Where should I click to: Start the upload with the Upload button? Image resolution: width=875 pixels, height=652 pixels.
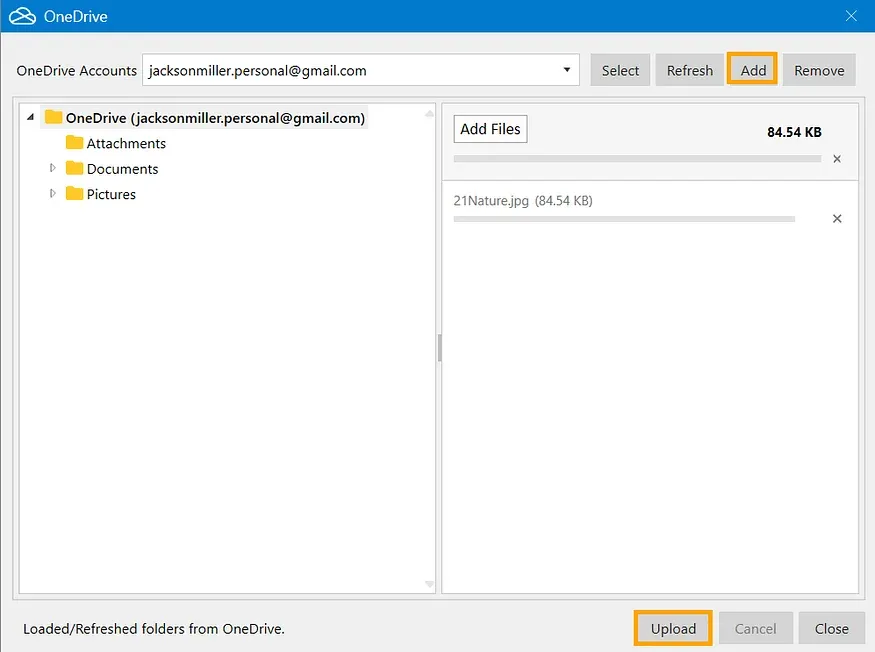pos(673,629)
